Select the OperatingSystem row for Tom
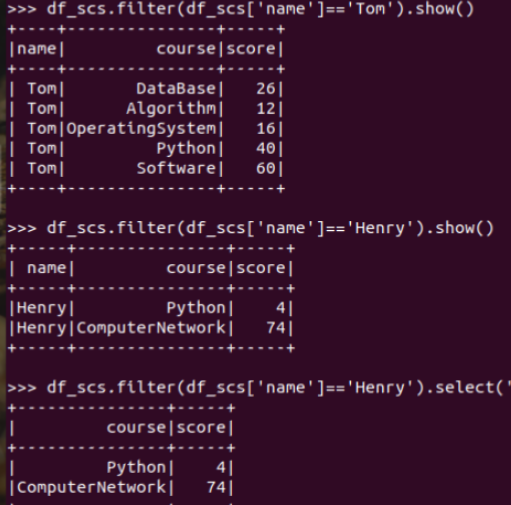This screenshot has width=511, height=505. [x=146, y=129]
